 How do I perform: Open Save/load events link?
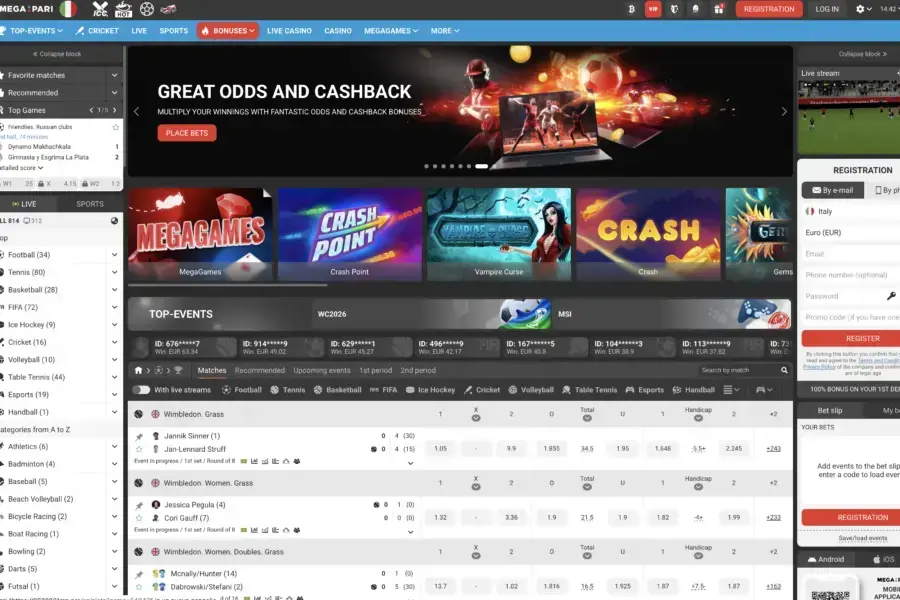(x=863, y=538)
